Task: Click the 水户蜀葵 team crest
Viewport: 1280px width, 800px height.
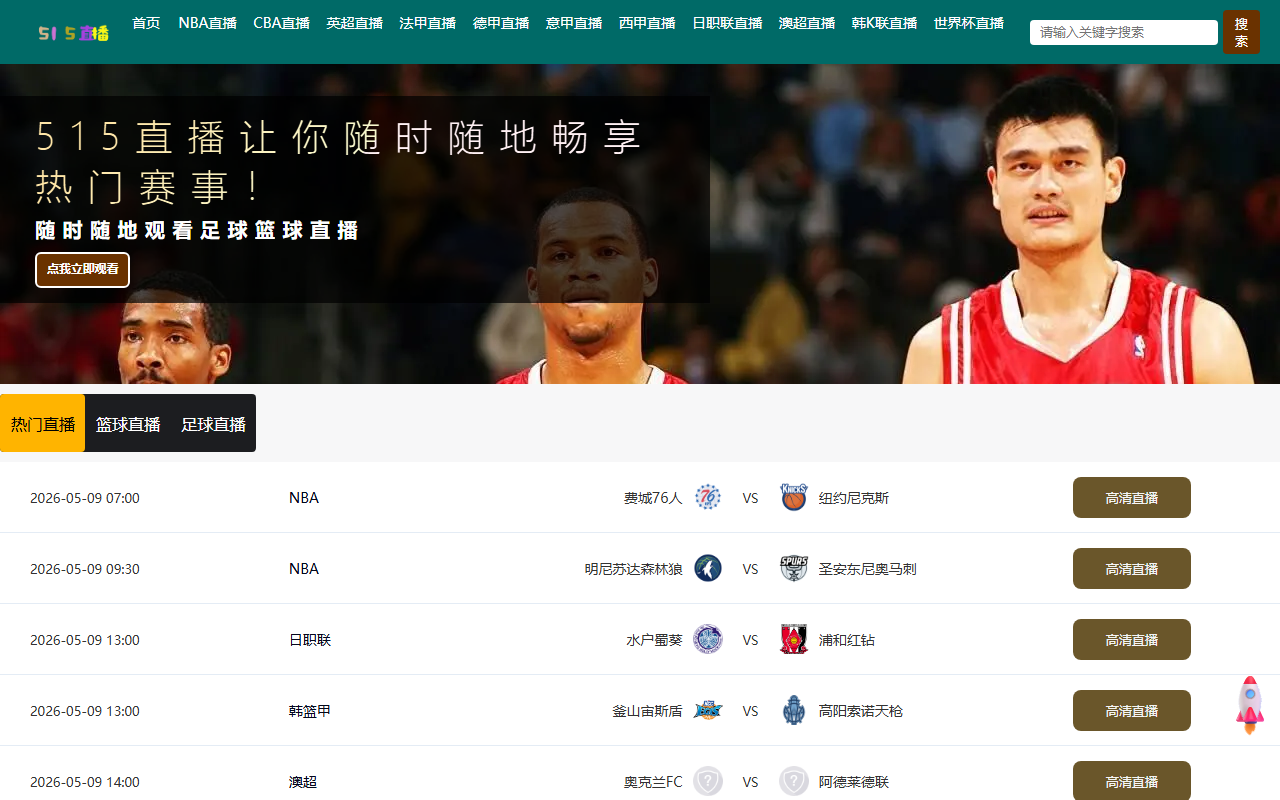Action: coord(708,639)
